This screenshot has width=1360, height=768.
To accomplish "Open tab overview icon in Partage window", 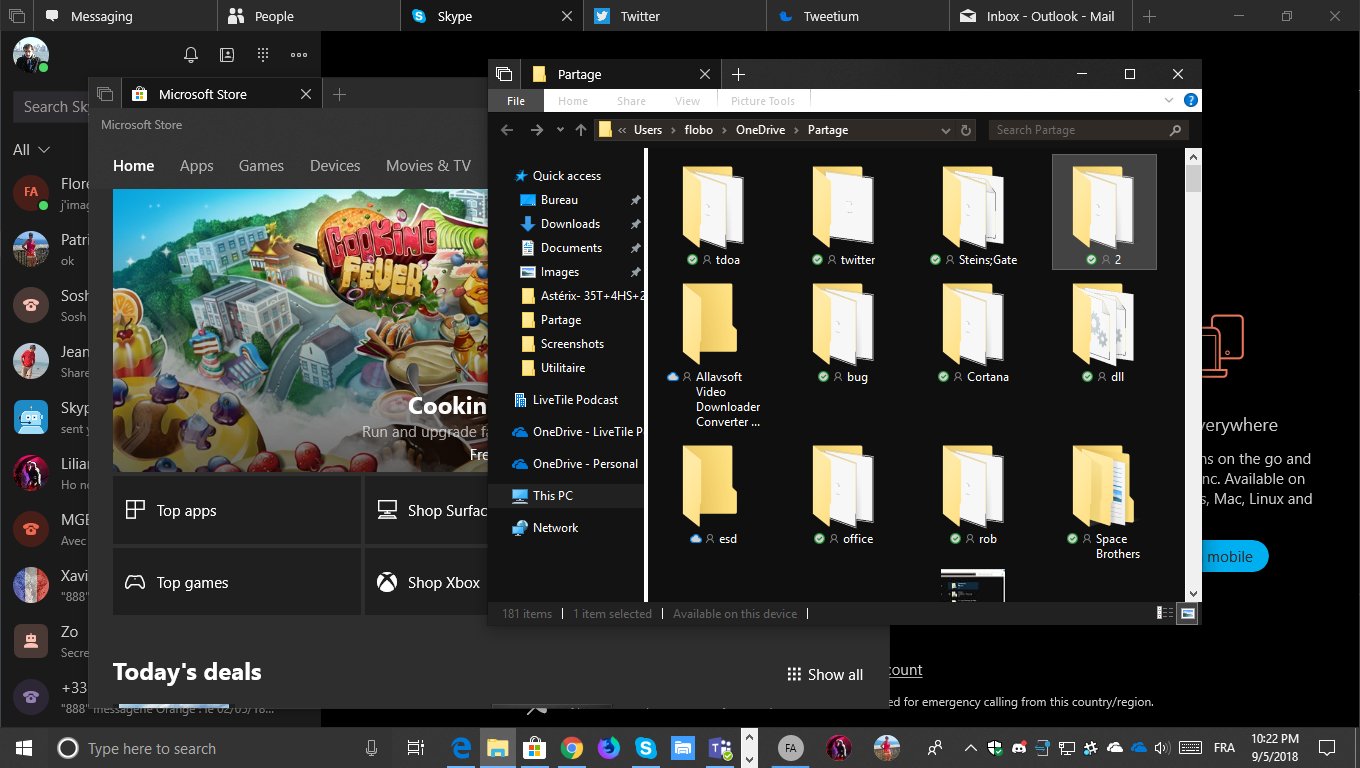I will pyautogui.click(x=504, y=74).
